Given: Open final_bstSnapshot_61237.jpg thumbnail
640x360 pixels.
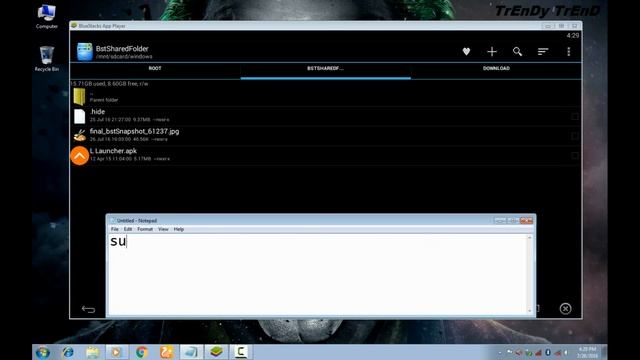Looking at the screenshot, I should pyautogui.click(x=80, y=135).
